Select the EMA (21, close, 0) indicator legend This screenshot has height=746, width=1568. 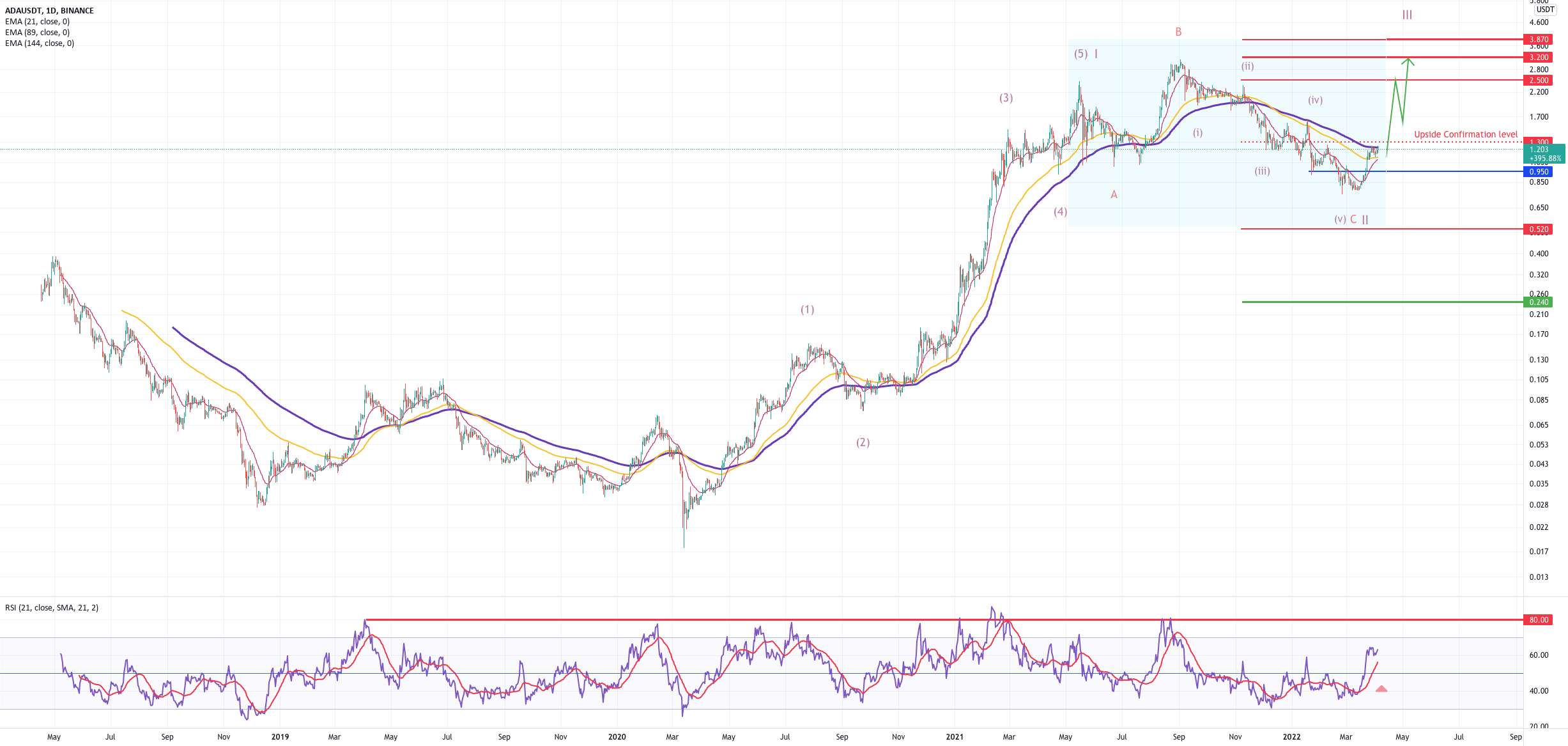pyautogui.click(x=37, y=22)
